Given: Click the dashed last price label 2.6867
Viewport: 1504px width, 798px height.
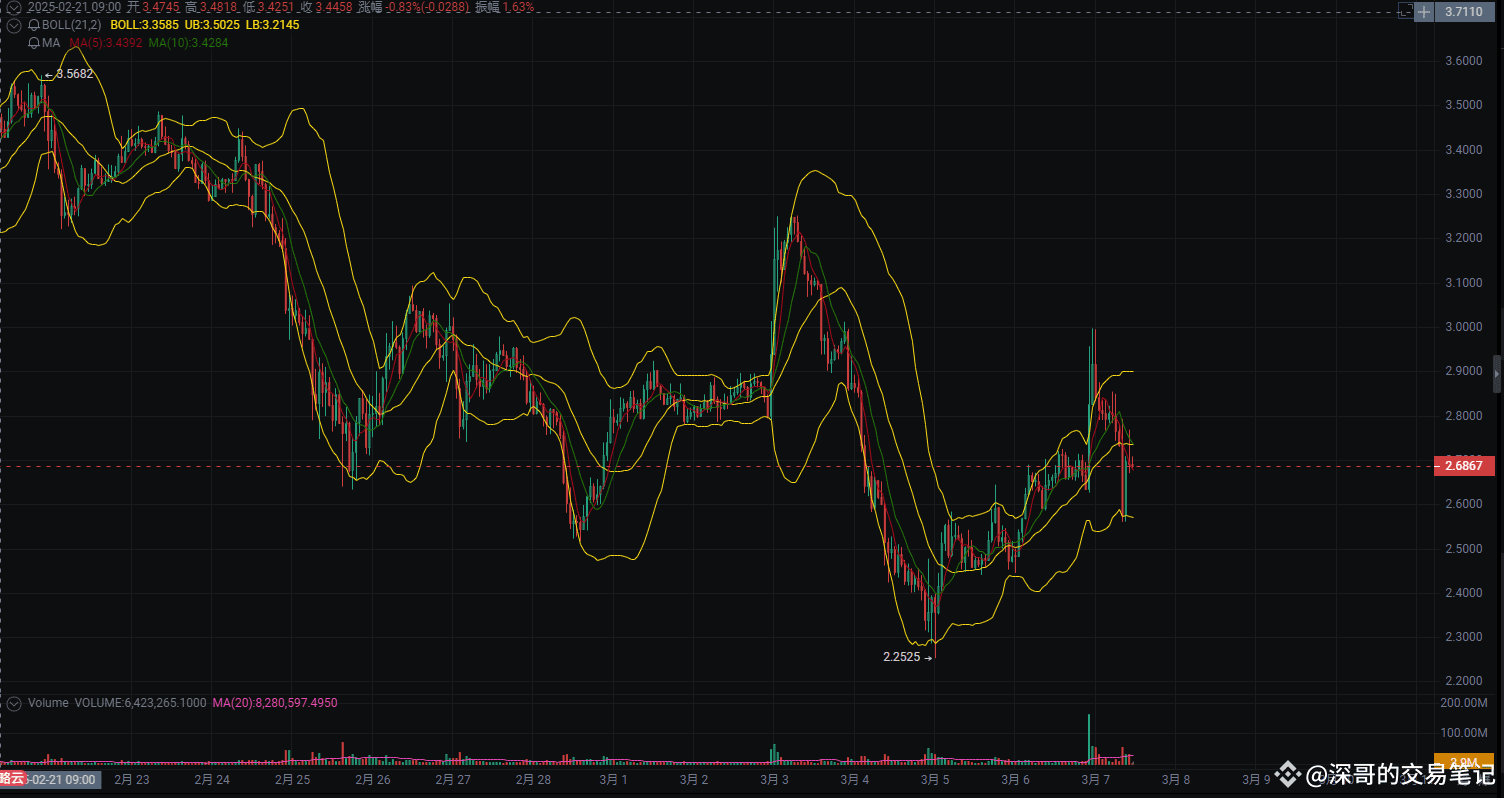Looking at the screenshot, I should point(1463,466).
